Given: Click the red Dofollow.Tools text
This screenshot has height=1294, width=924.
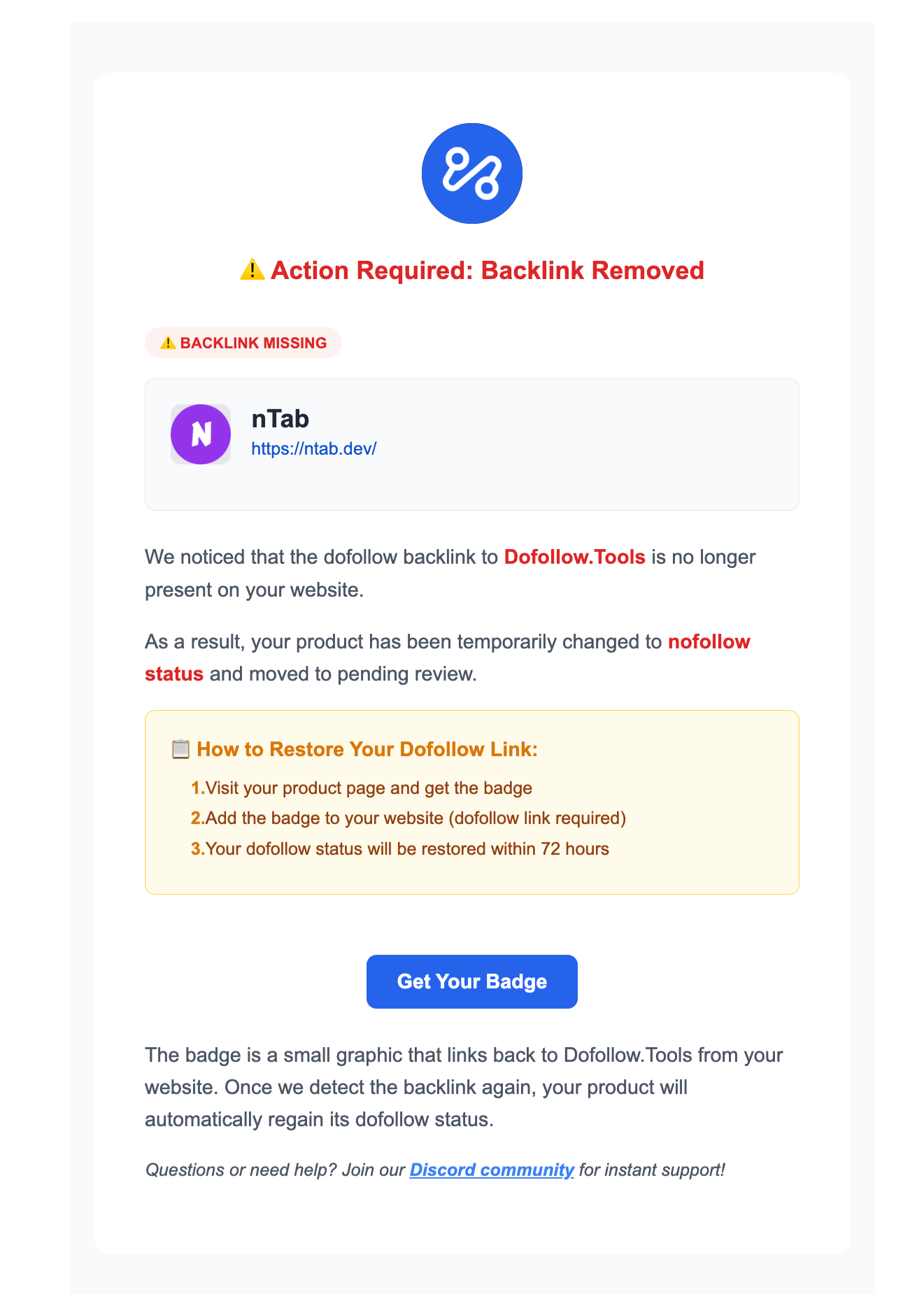Looking at the screenshot, I should [x=574, y=557].
